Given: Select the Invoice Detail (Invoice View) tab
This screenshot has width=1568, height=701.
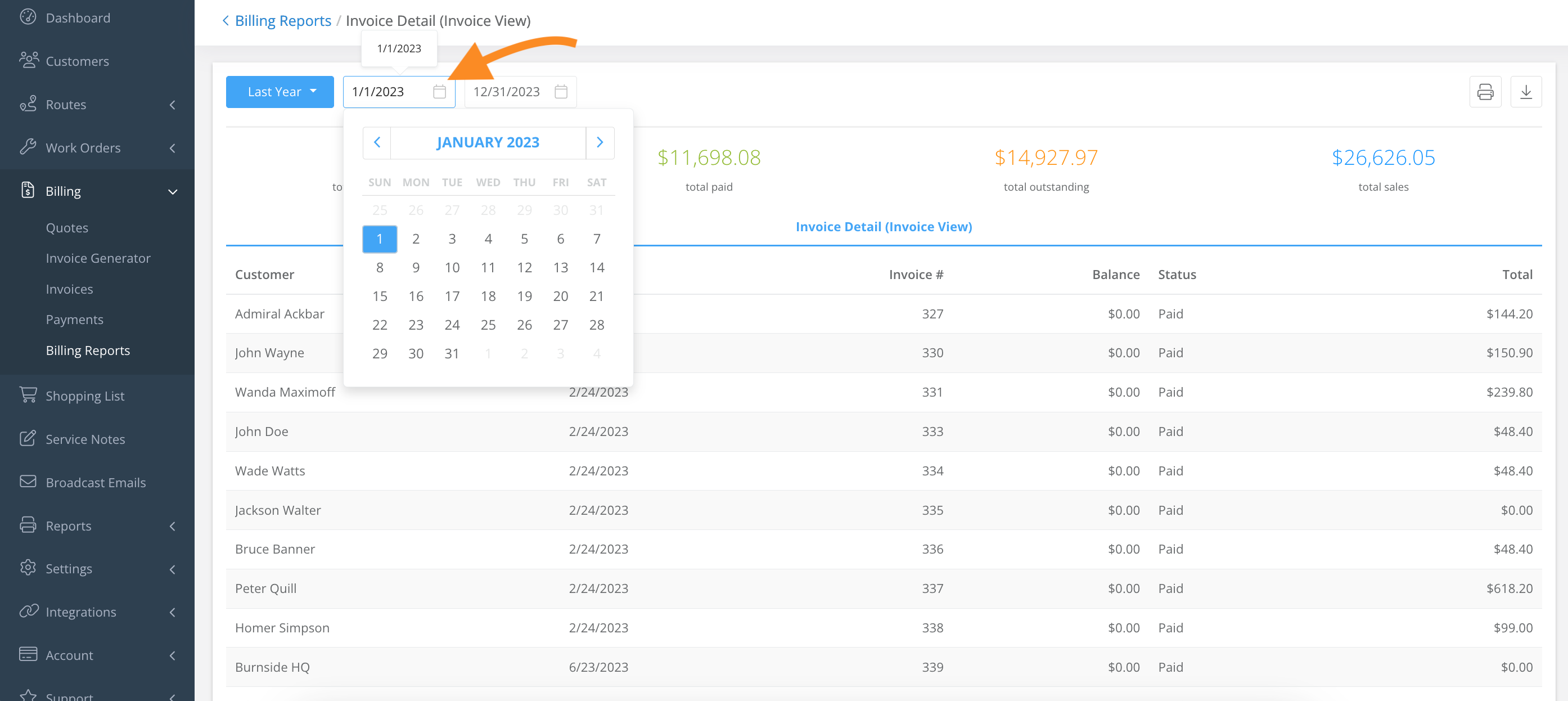Looking at the screenshot, I should tap(884, 227).
